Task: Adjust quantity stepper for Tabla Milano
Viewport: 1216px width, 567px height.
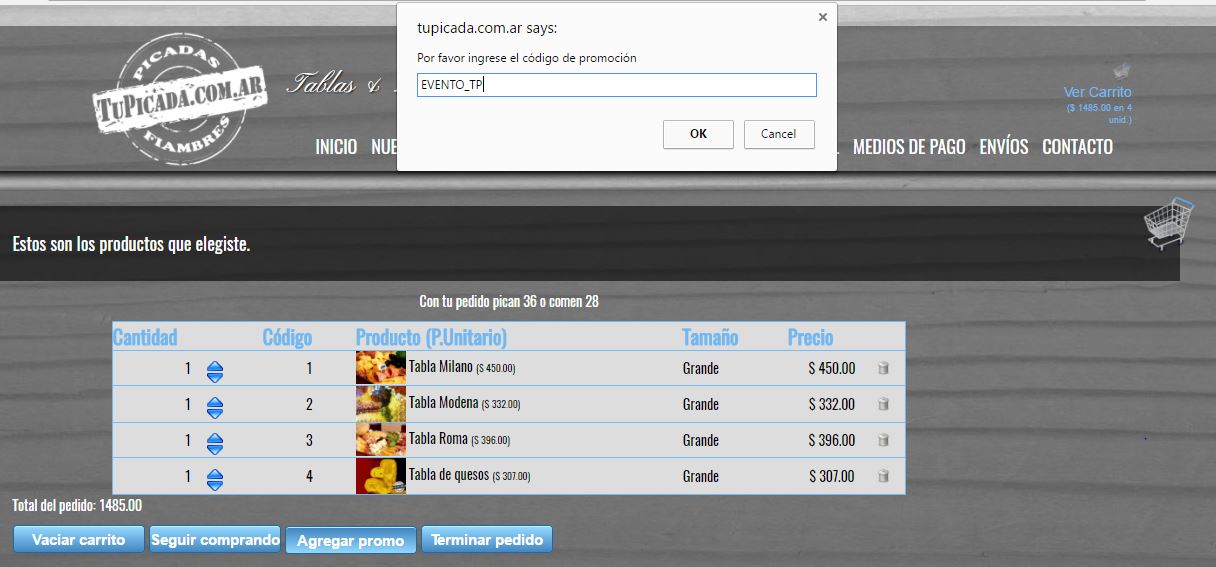Action: click(x=215, y=371)
